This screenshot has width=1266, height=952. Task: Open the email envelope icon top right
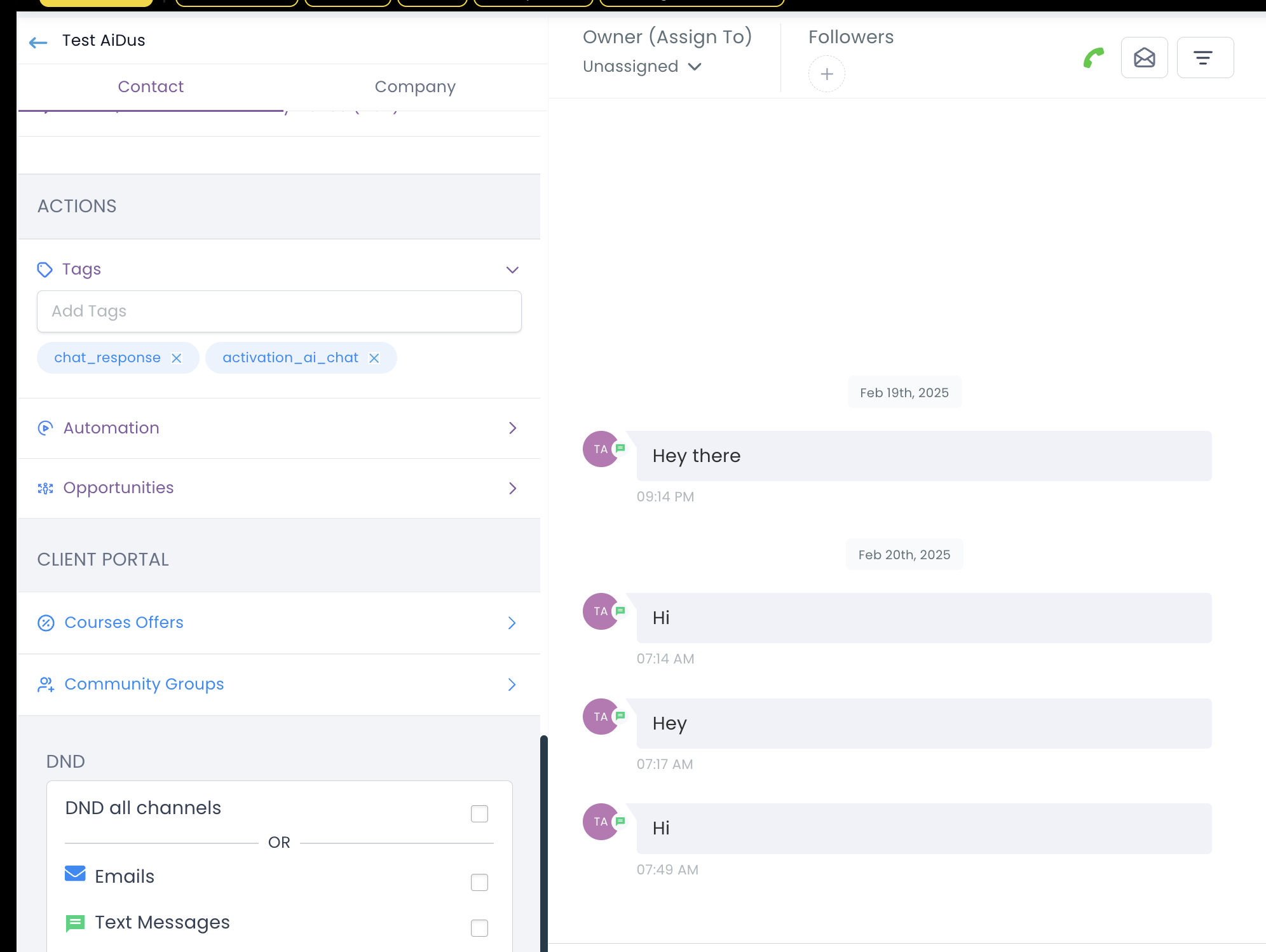(1144, 58)
